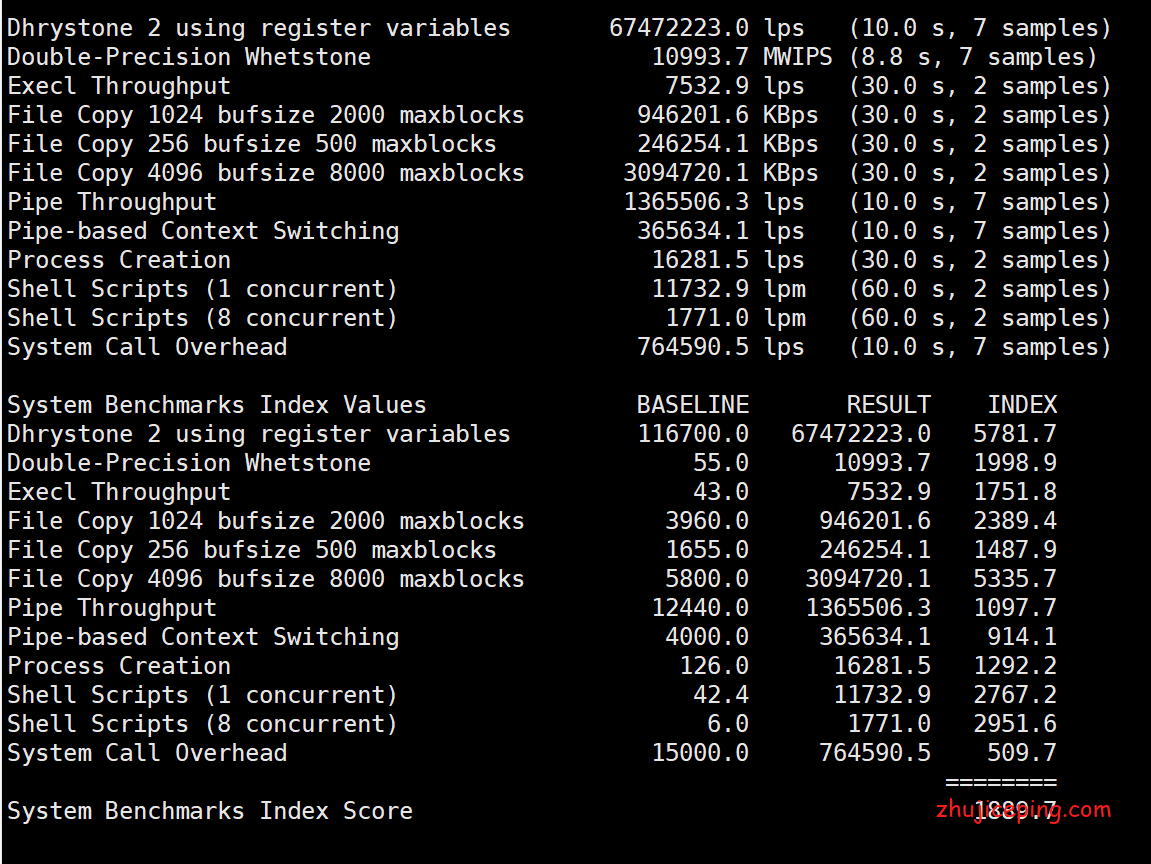Click the INDEX column header
The height and width of the screenshot is (864, 1151).
tap(1022, 405)
